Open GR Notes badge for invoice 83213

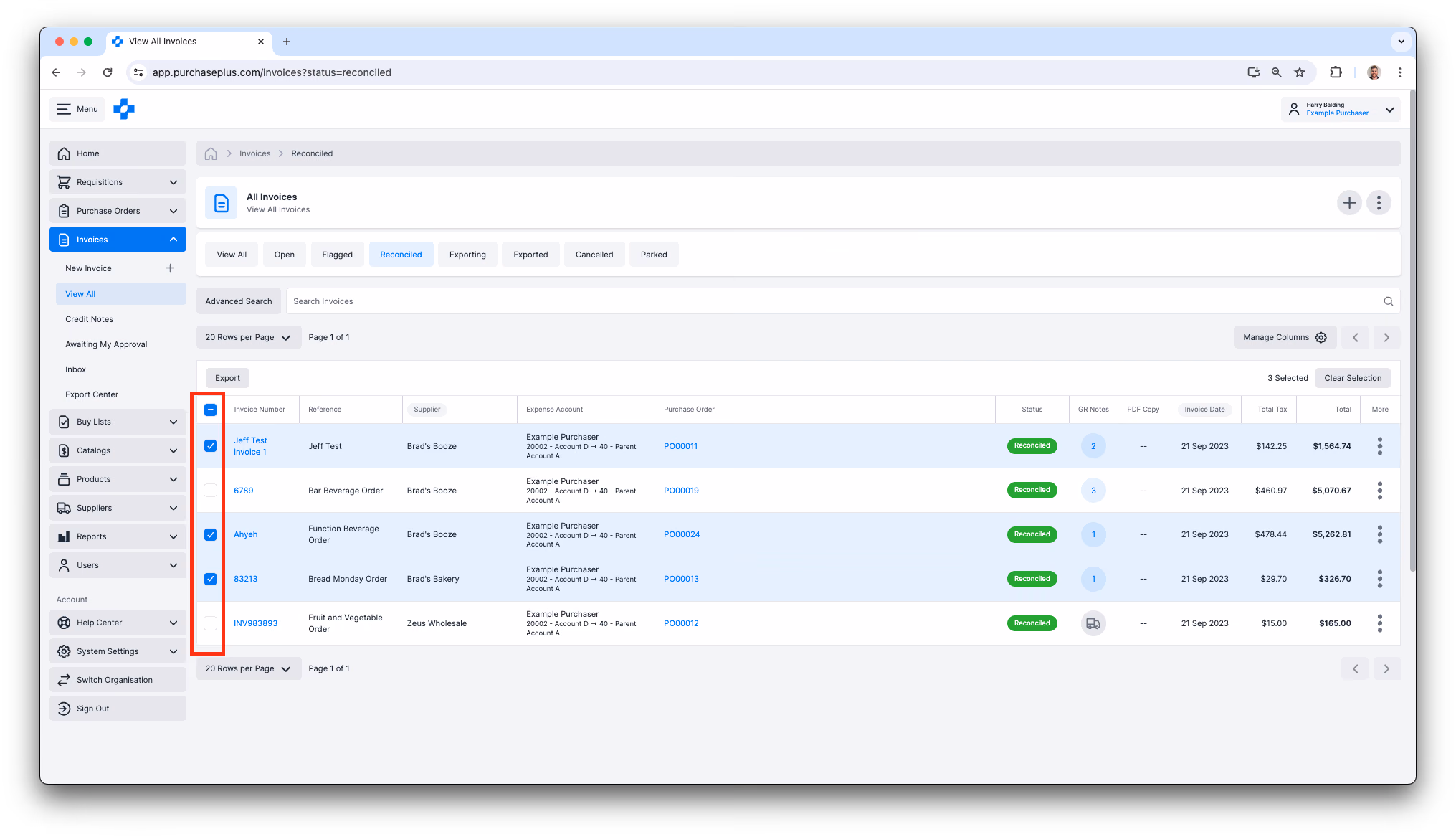click(1093, 579)
